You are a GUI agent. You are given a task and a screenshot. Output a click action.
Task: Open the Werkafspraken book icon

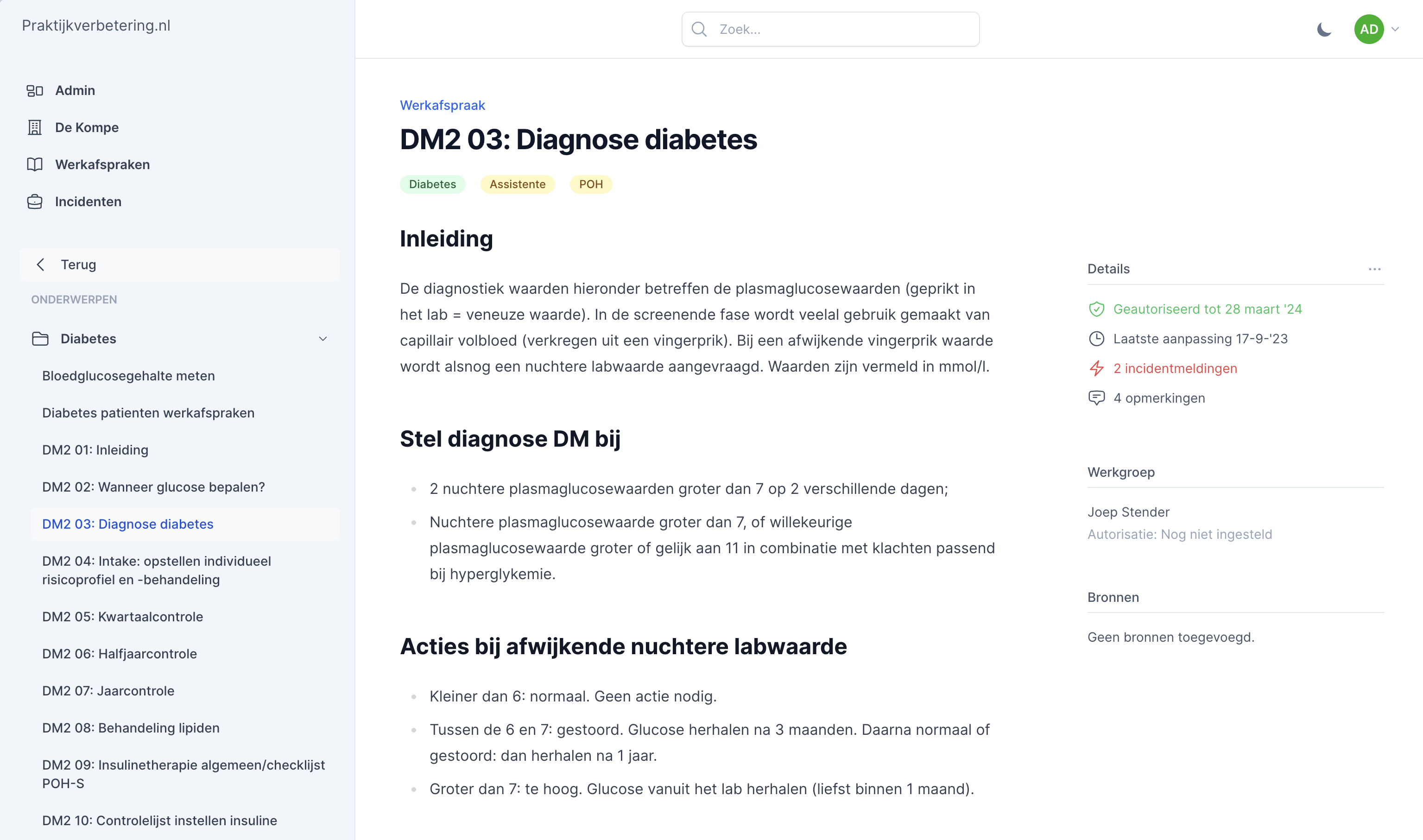[35, 165]
